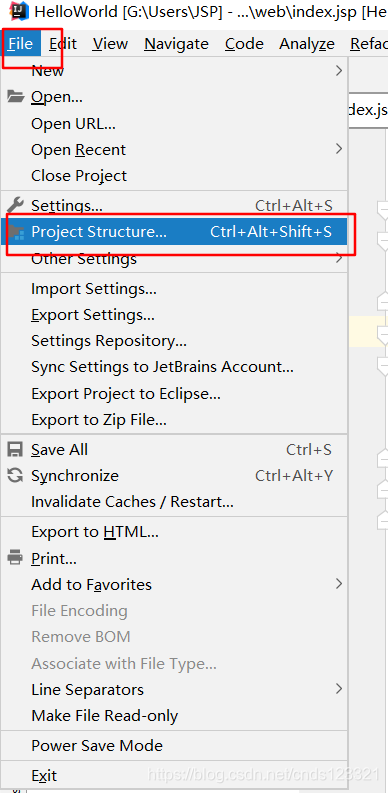Click the Synchronize refresh arrows icon
Screen dimensions: 388x793
click(16, 475)
